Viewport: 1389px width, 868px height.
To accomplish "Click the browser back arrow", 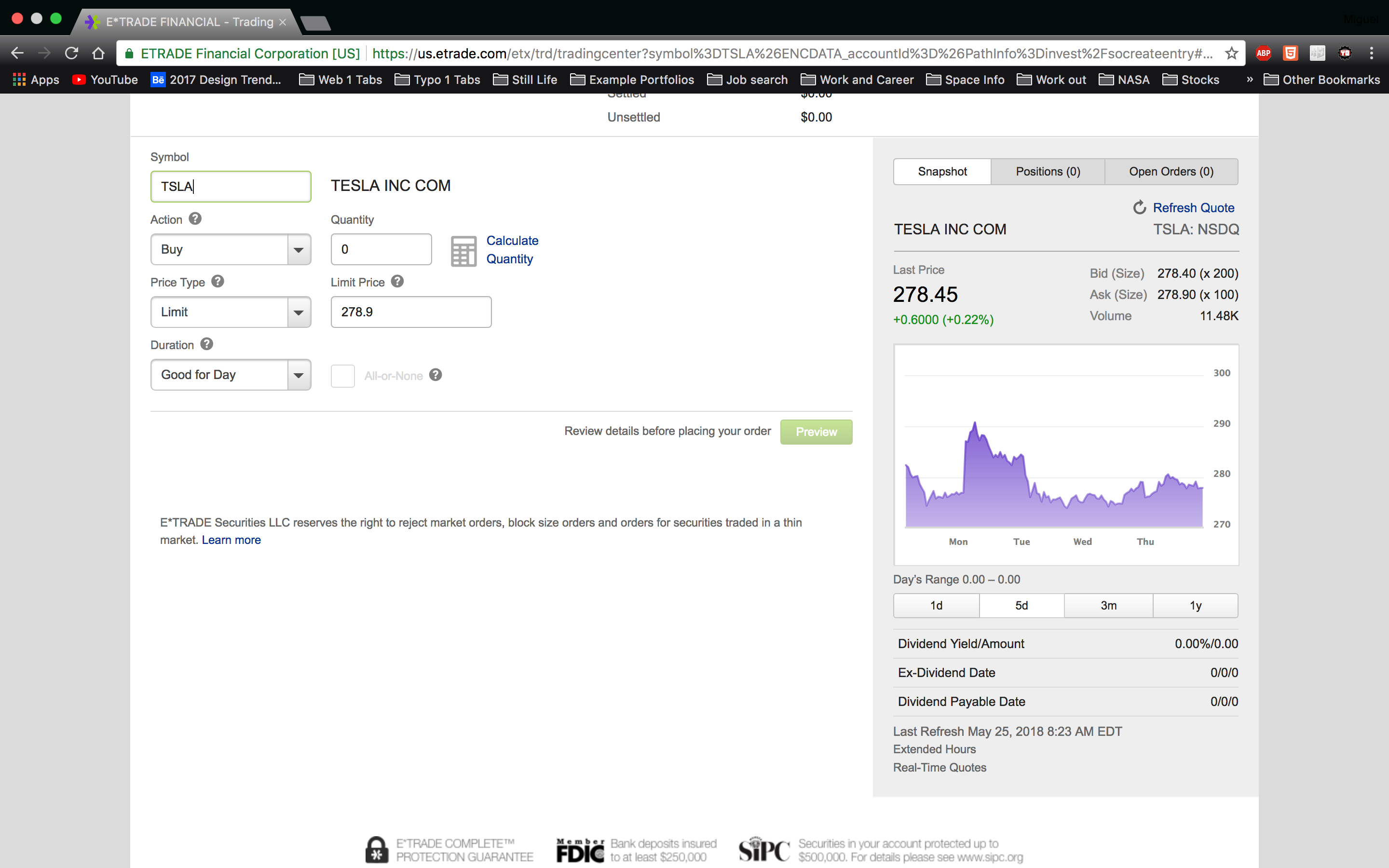I will (17, 54).
